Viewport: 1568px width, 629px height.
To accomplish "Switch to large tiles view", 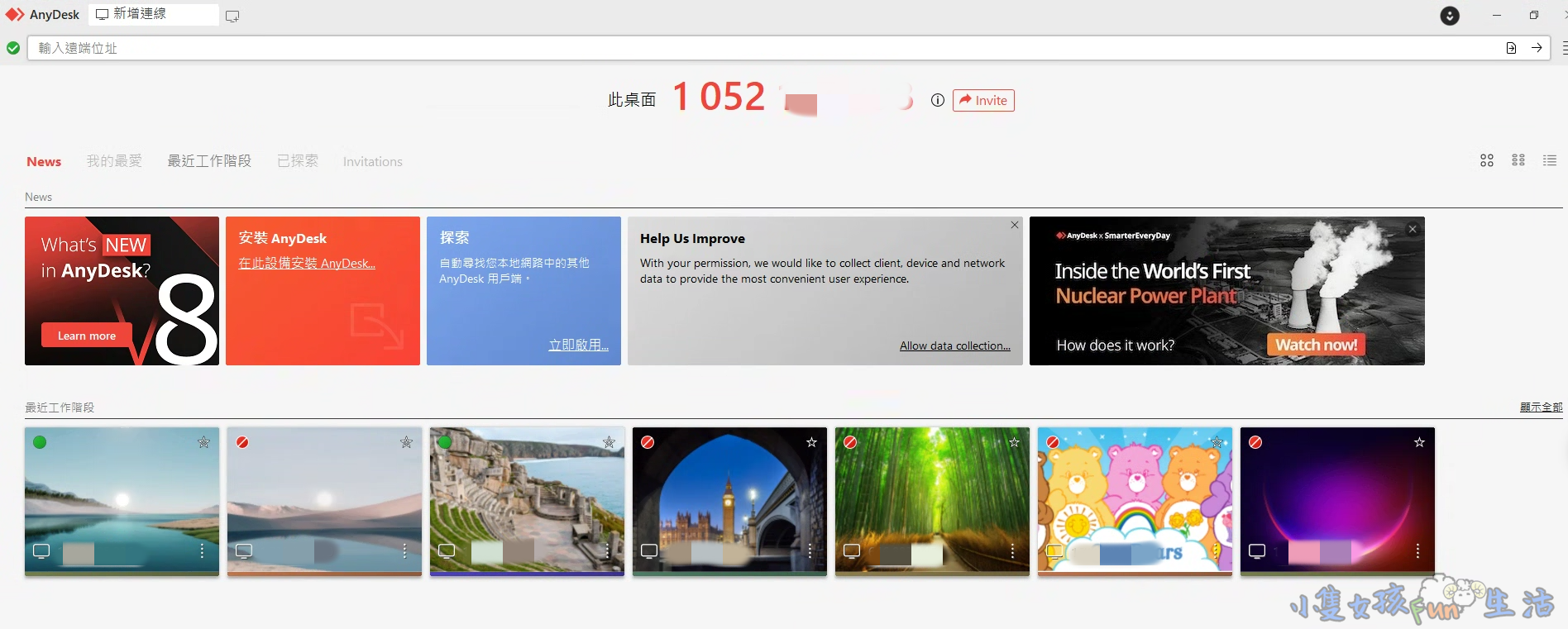I will click(1486, 160).
